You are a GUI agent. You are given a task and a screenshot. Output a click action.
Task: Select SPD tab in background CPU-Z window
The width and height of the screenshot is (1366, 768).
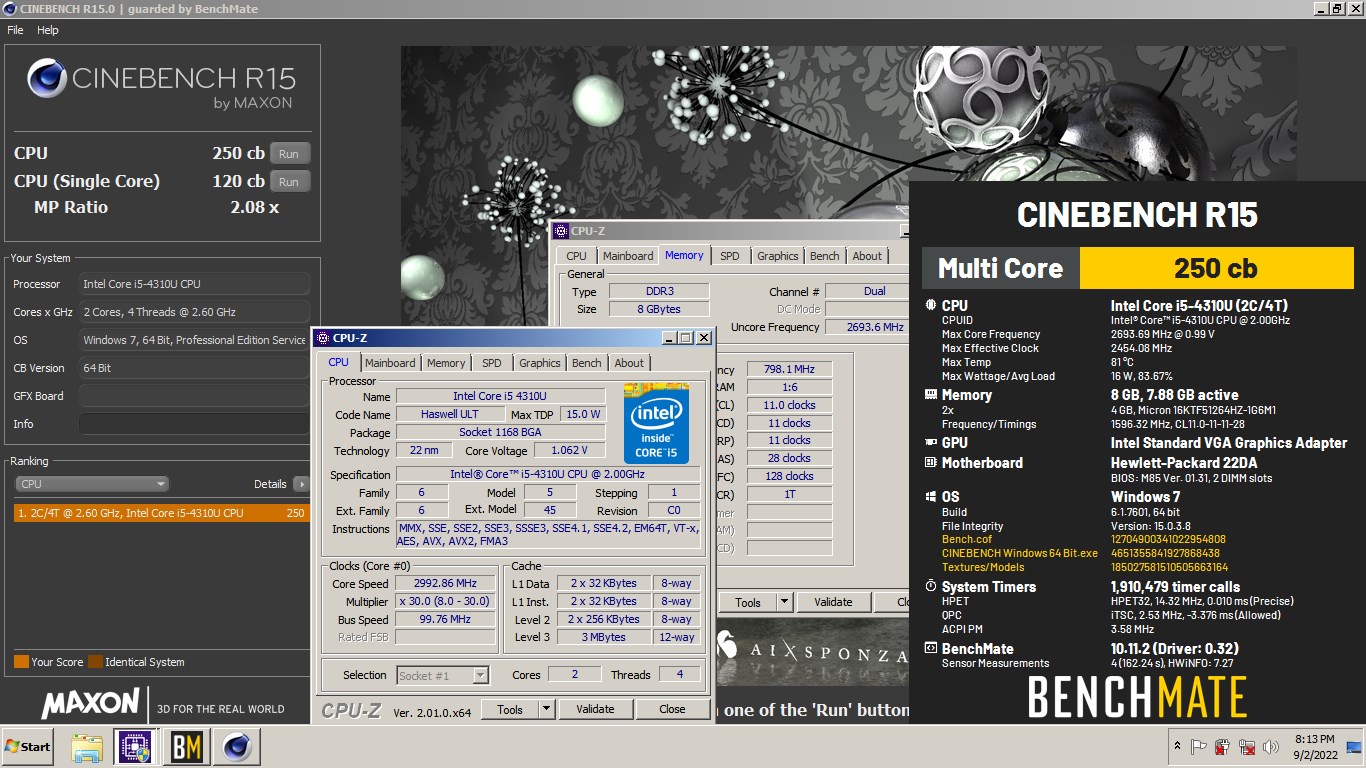730,256
